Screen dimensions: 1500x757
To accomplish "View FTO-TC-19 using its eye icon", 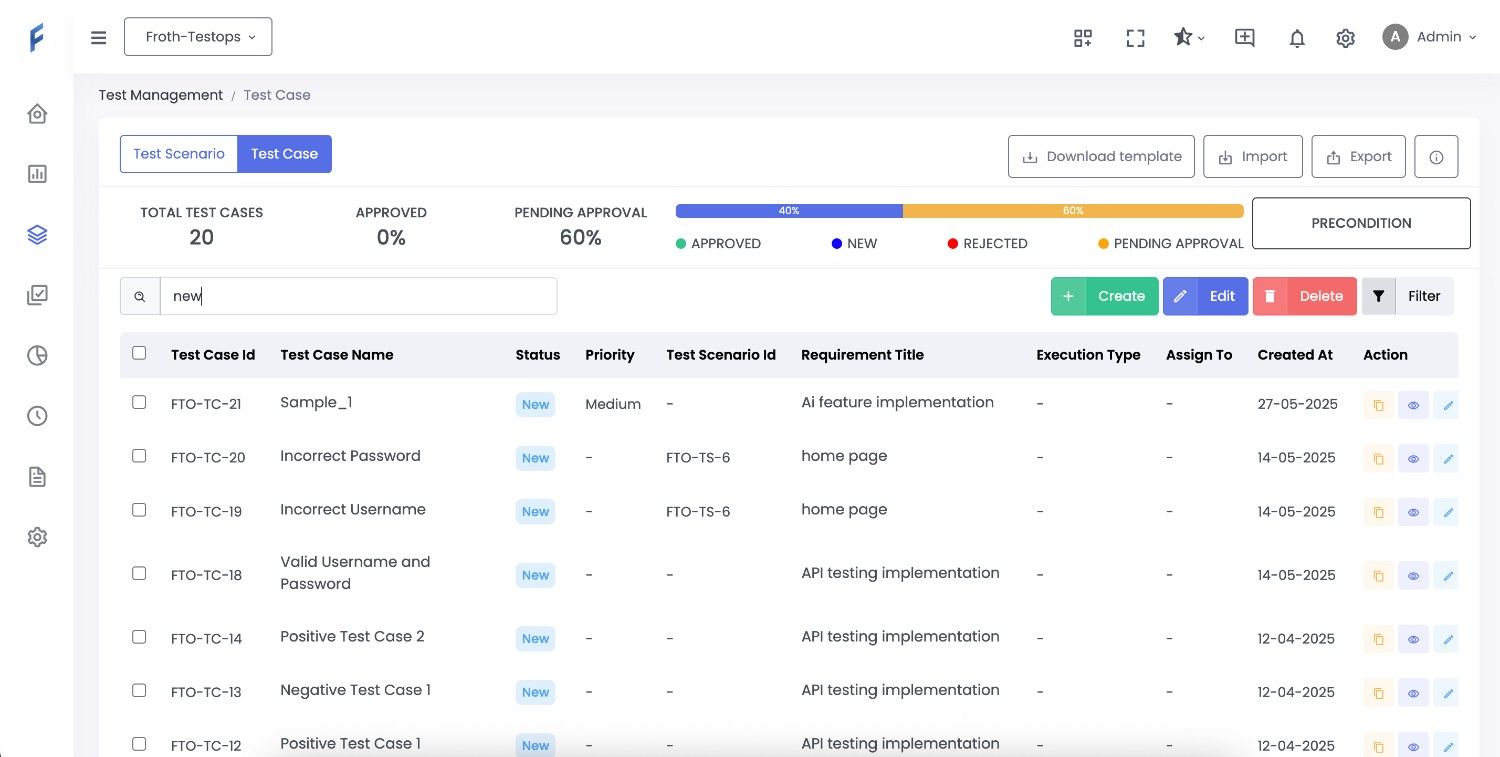I will click(x=1413, y=512).
